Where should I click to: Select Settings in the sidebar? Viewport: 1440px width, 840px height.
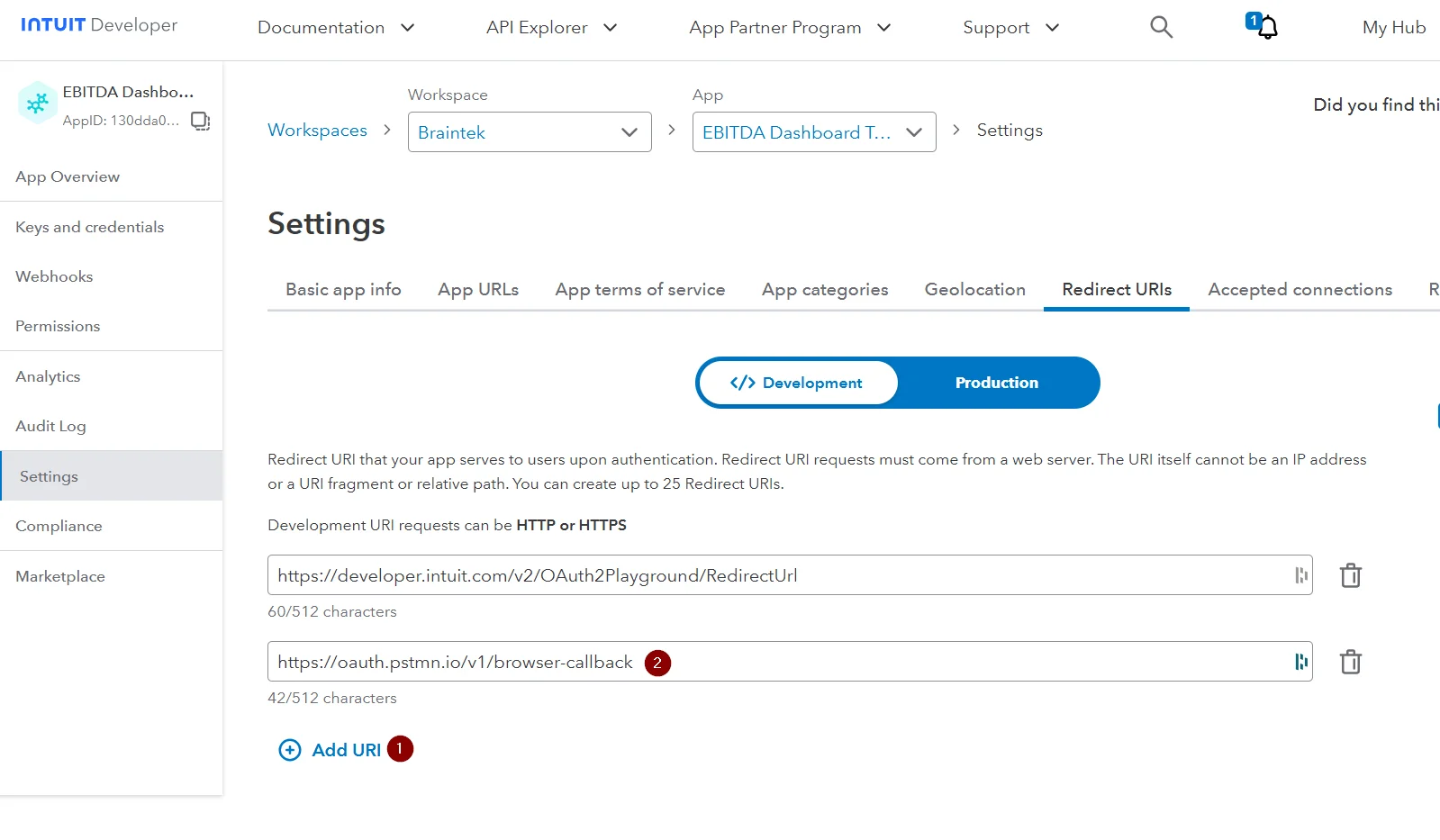[111, 475]
